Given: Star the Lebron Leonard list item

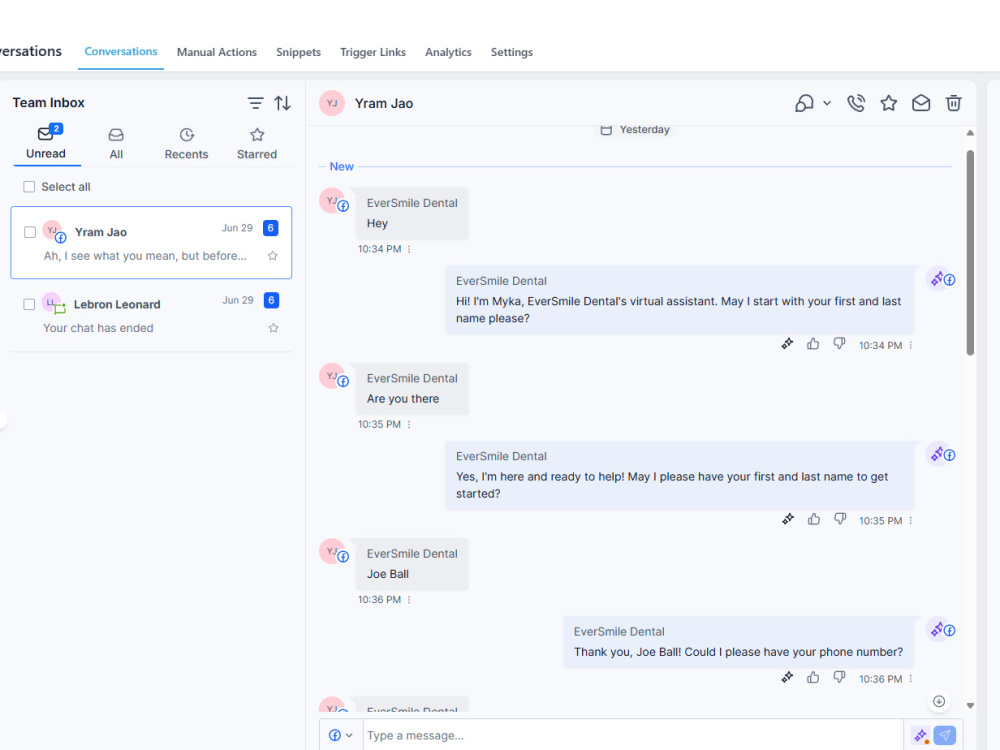Looking at the screenshot, I should (274, 328).
